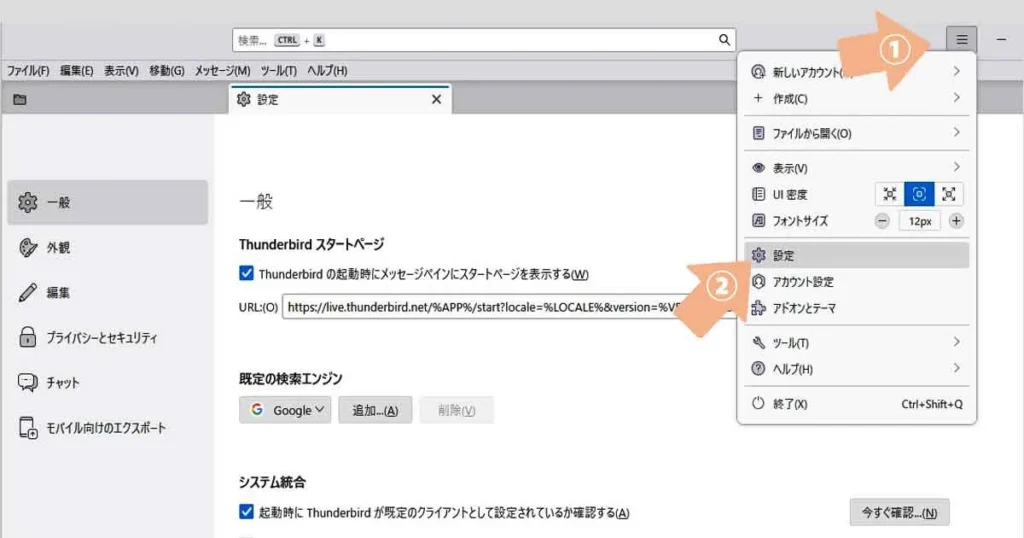Choose compact UI density icon

[889, 194]
